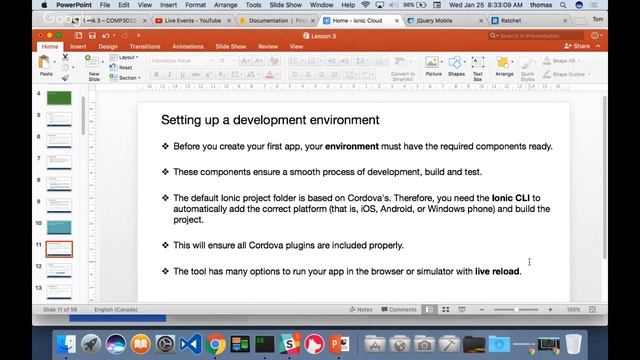Select slide 10 teal thumbnail

tap(59, 227)
